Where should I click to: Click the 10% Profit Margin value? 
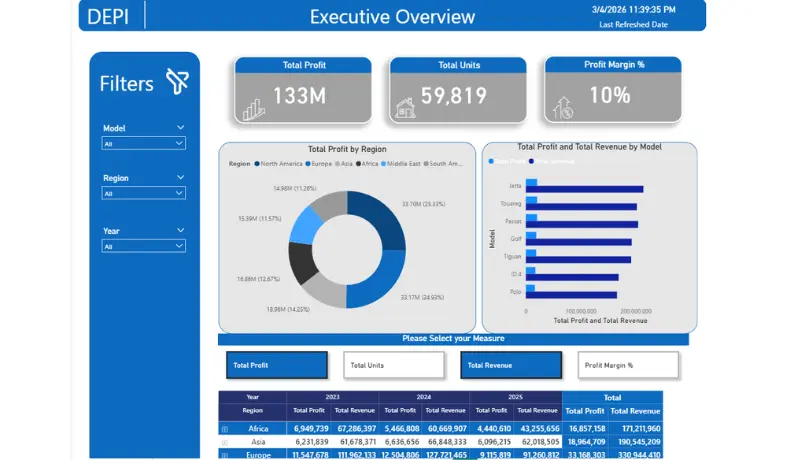click(610, 95)
